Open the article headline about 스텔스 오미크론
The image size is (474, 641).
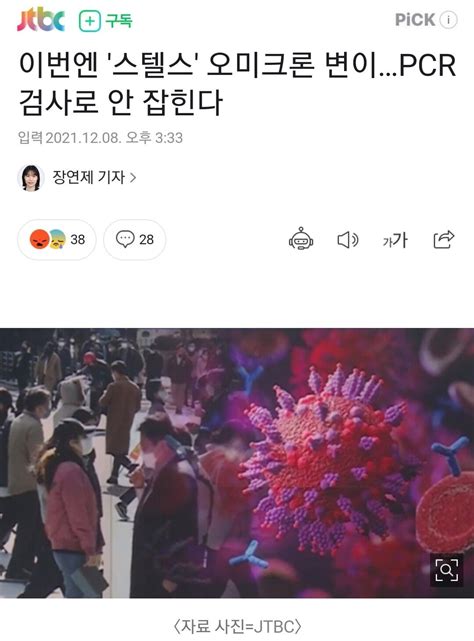237,83
